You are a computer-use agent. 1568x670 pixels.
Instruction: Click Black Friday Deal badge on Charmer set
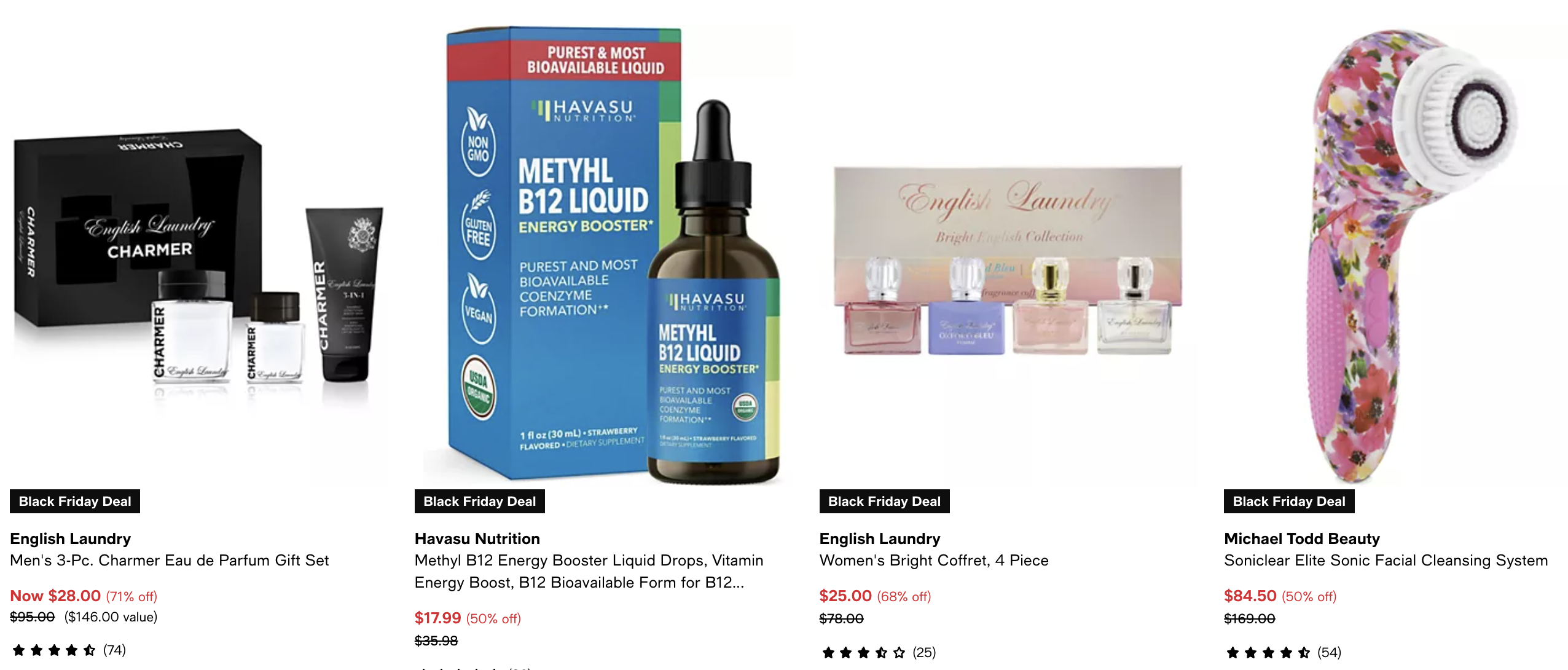tap(75, 501)
